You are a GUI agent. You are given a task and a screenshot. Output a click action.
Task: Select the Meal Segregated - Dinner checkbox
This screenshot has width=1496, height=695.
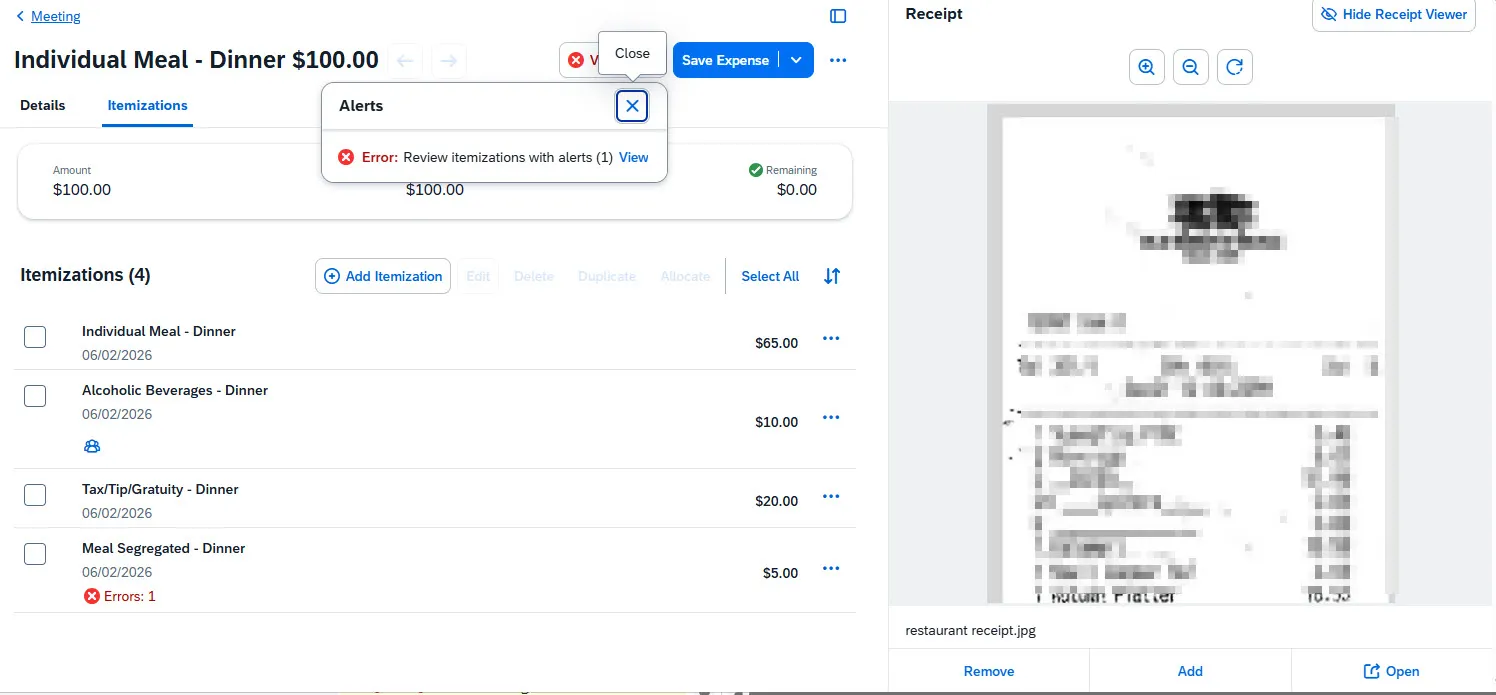tap(35, 554)
